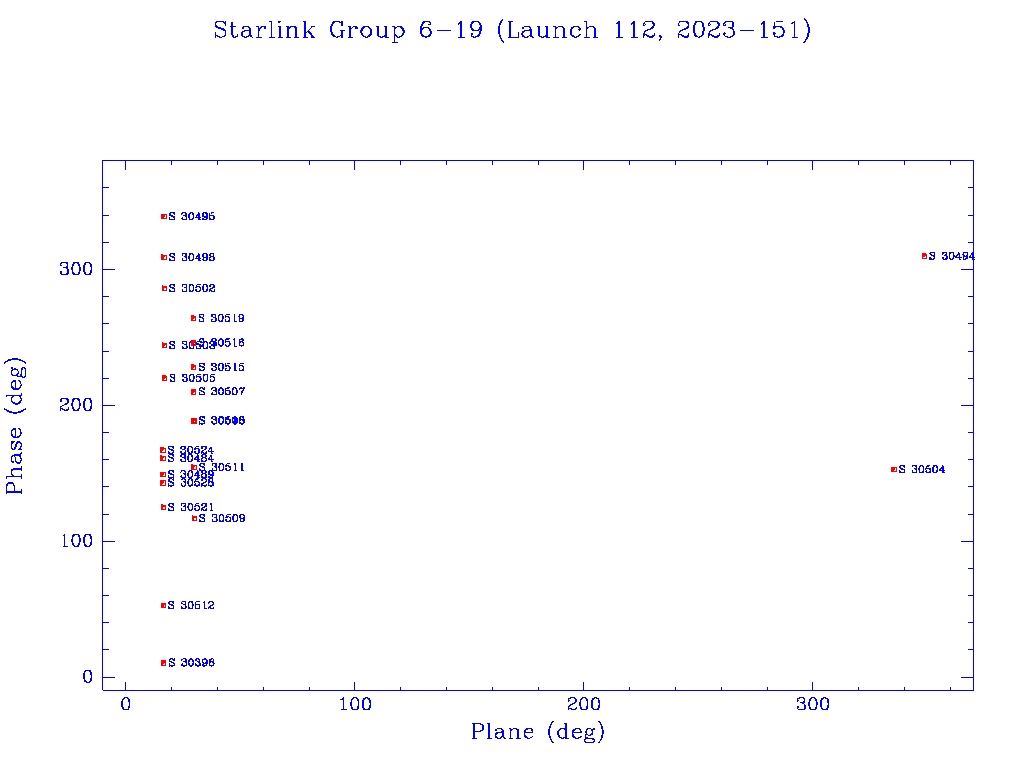The height and width of the screenshot is (768, 1024).
Task: Click the red data point for S 30504
Action: pos(893,470)
